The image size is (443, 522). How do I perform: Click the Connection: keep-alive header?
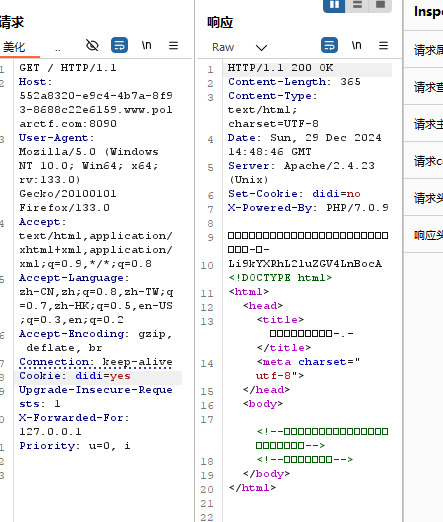point(96,362)
